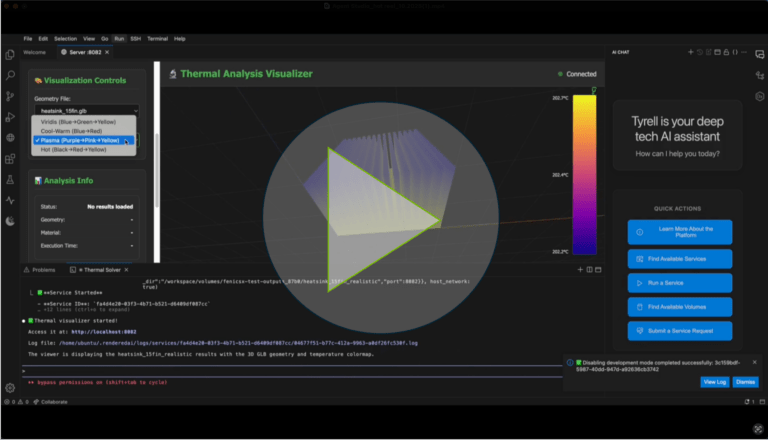
Task: Open the Search icon in the activity bar
Action: (10, 75)
